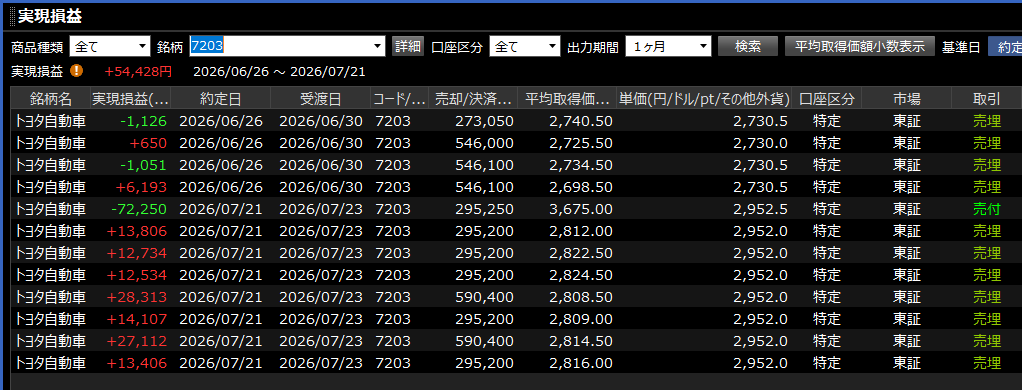This screenshot has width=1022, height=390.
Task: Click the コード column header
Action: pyautogui.click(x=399, y=99)
